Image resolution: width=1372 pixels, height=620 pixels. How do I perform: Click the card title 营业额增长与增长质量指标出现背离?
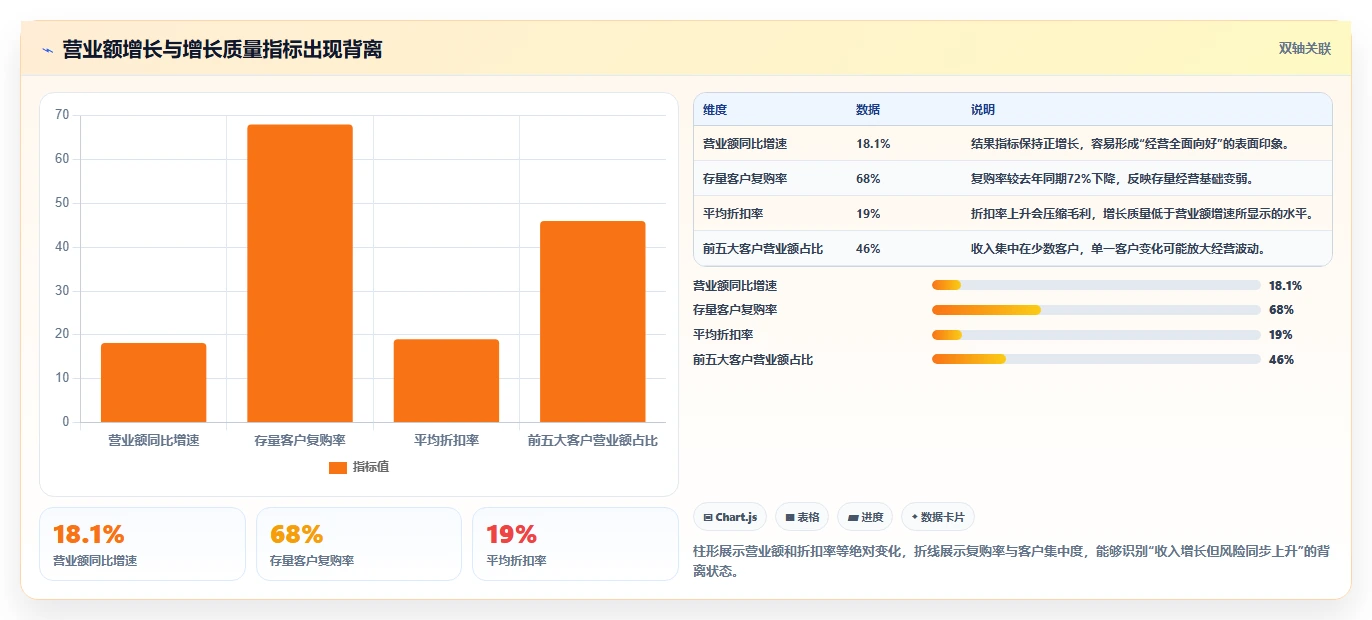222,50
